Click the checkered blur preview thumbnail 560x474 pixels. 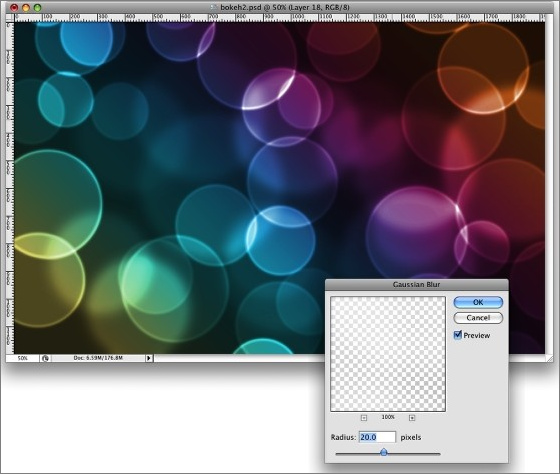point(388,354)
